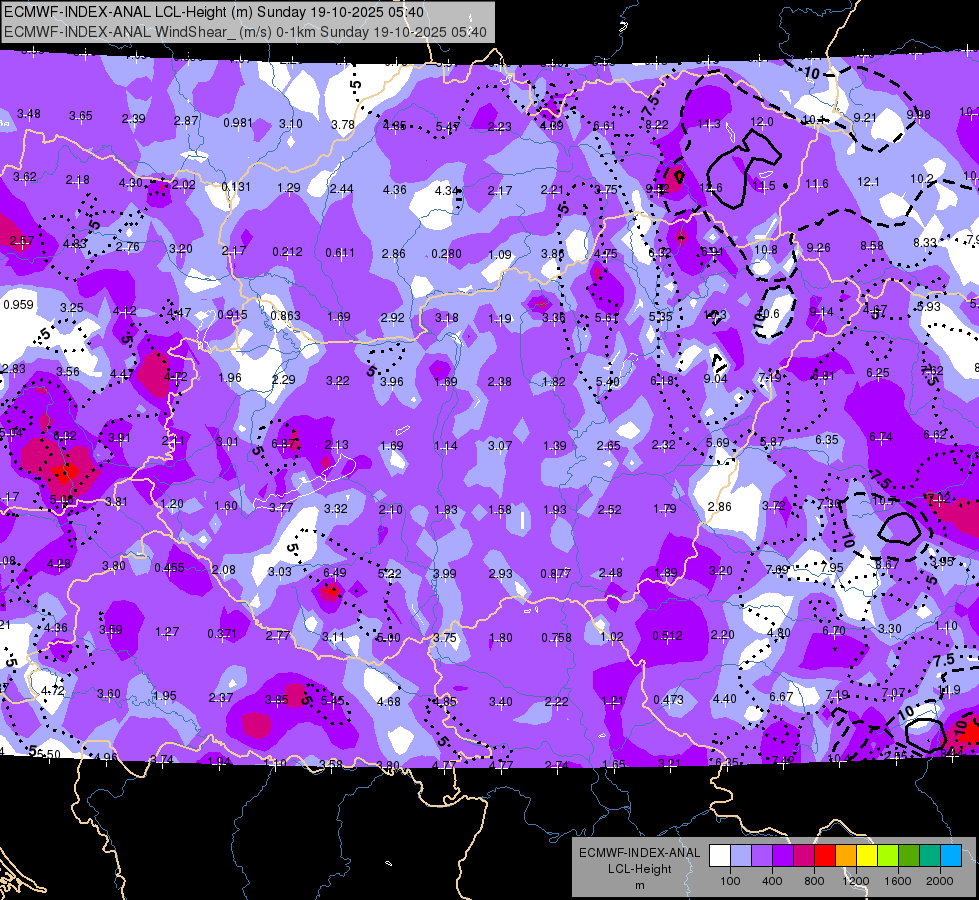Click the 'm' unit label in the legend

[x=639, y=886]
